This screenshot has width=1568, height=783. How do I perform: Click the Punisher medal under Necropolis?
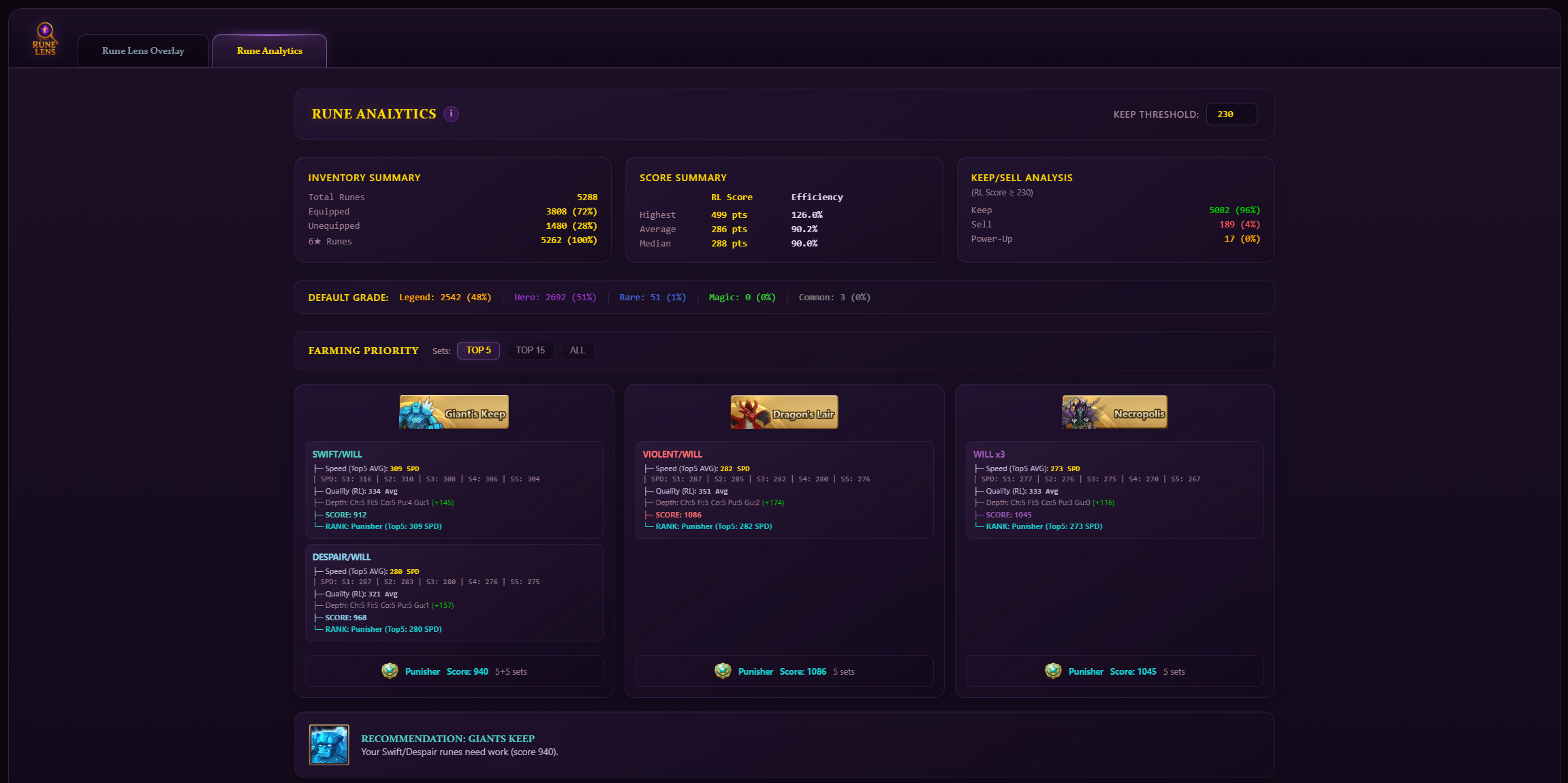coord(1053,671)
